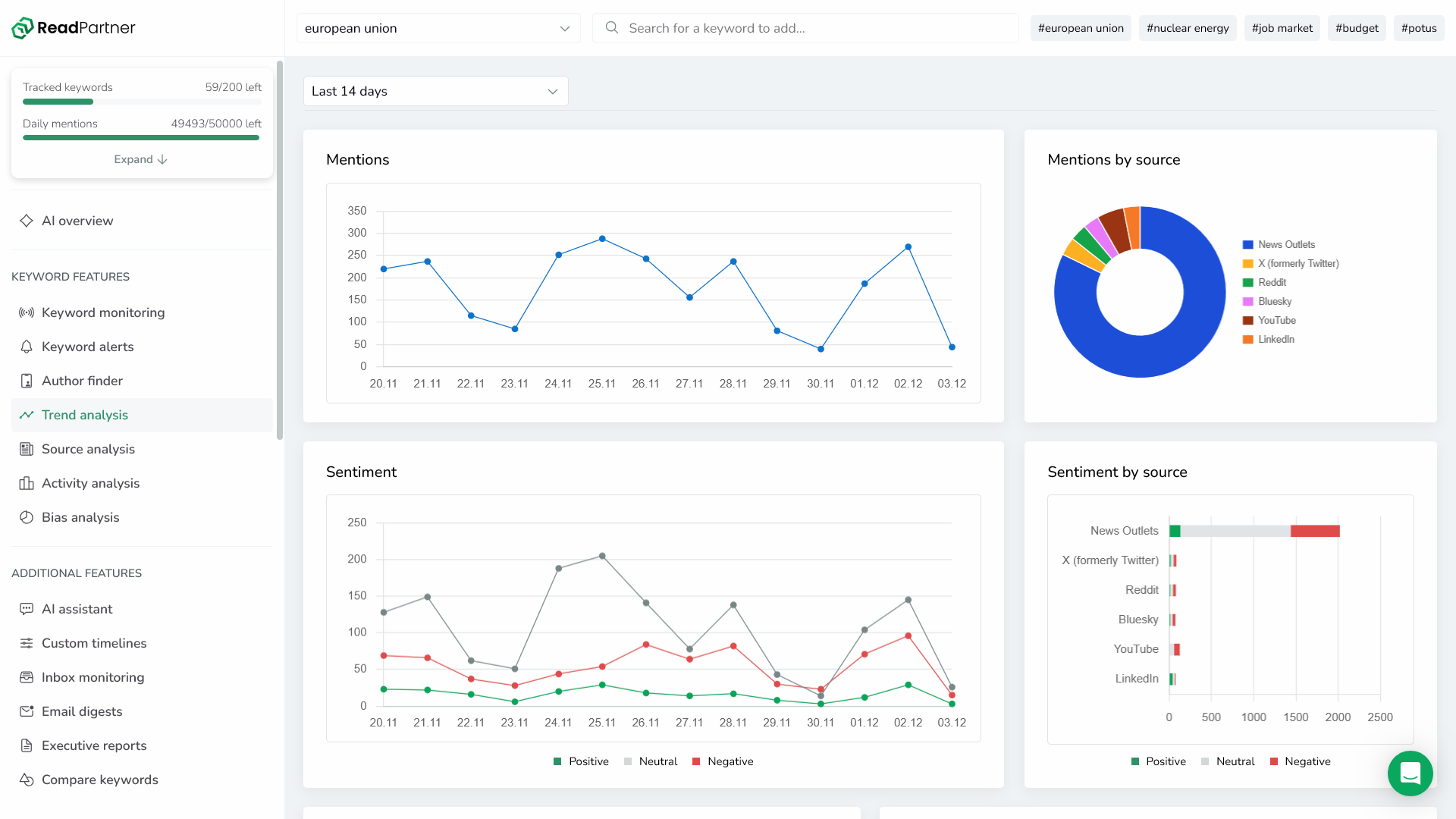The height and width of the screenshot is (819, 1456).
Task: Open Keyword alerts via the bell icon
Action: 27,347
